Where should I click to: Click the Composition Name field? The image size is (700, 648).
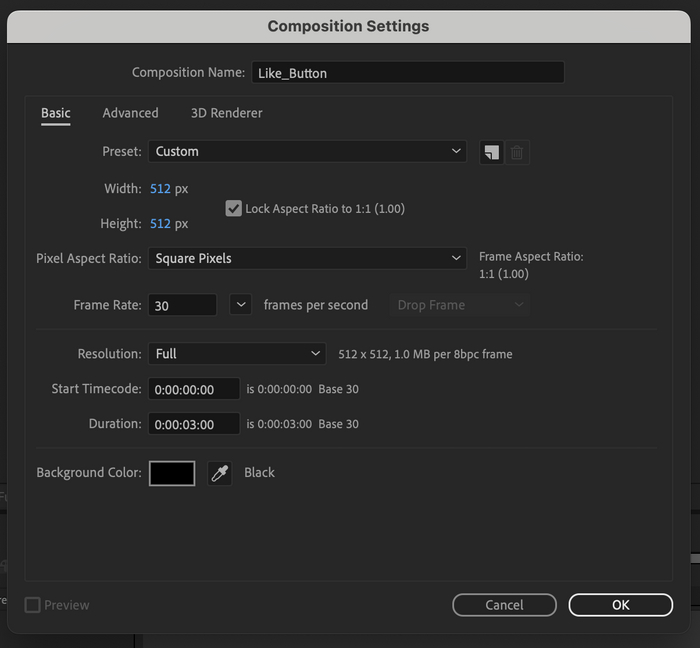click(x=407, y=73)
